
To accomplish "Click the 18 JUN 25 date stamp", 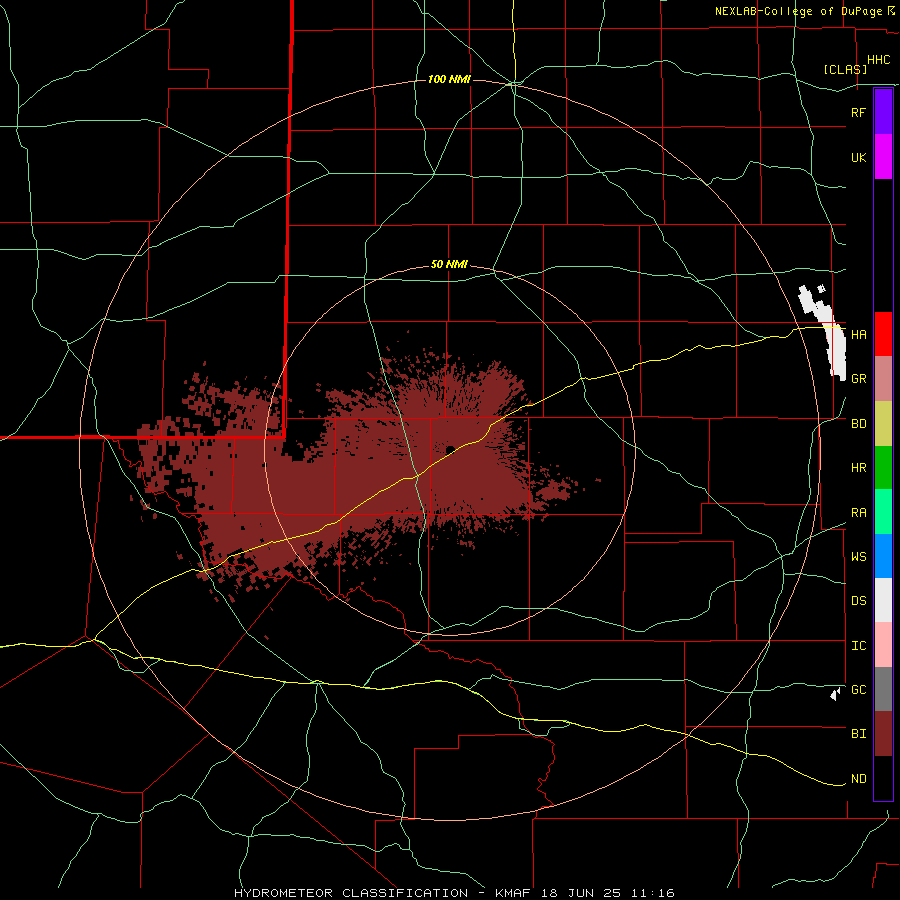I will (585, 893).
